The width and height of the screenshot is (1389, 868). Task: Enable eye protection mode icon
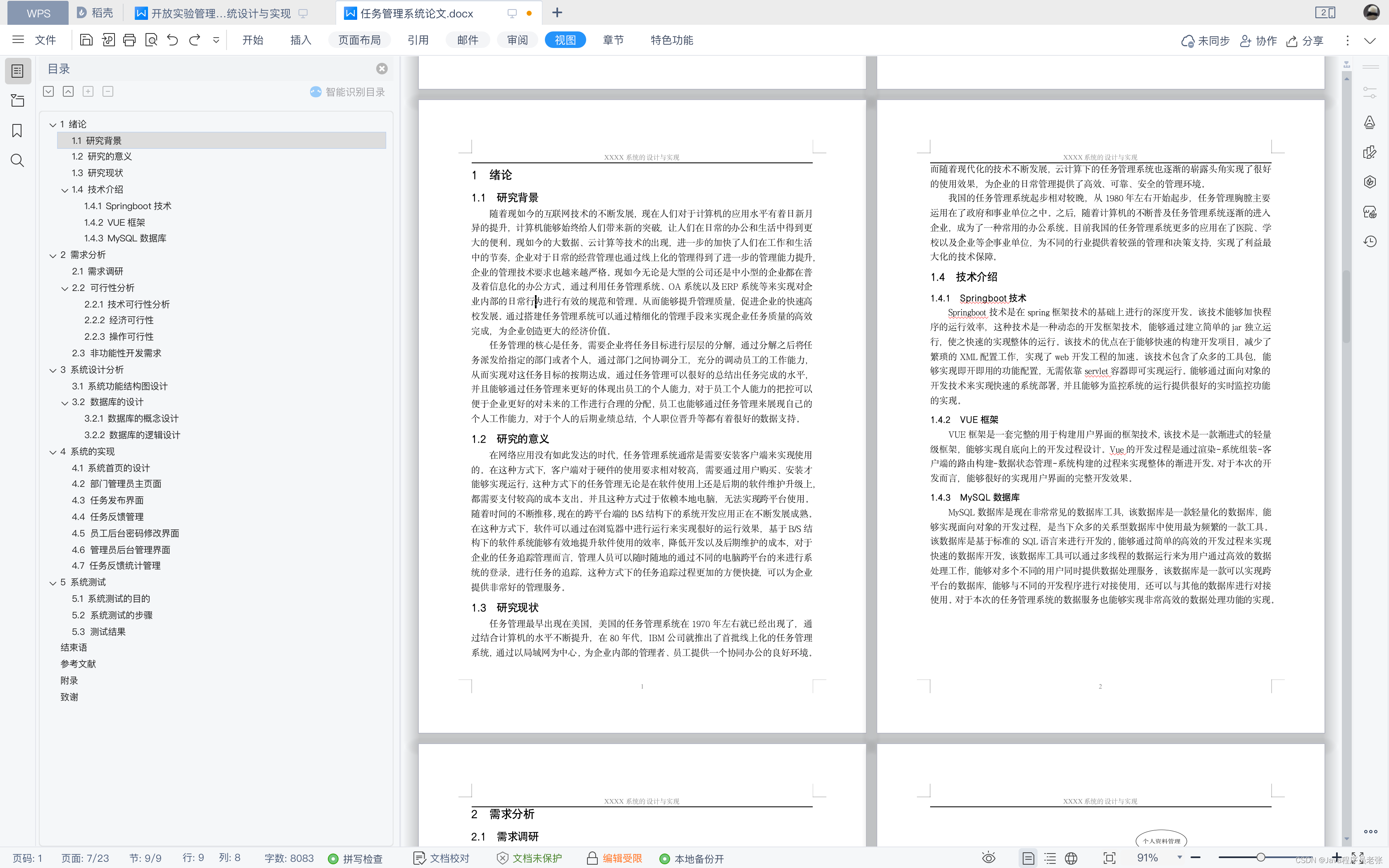point(988,858)
